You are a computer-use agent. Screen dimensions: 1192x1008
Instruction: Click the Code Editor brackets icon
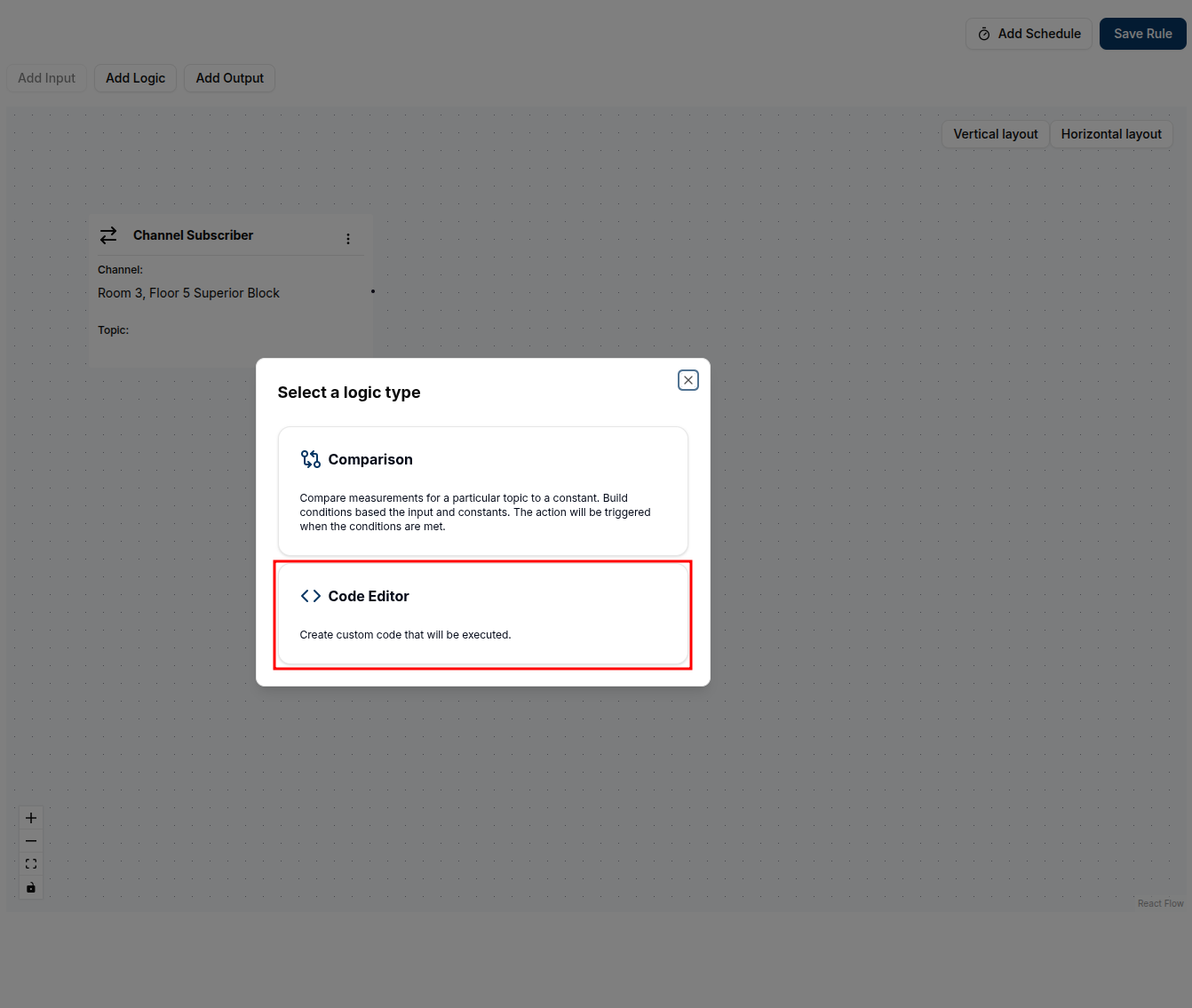point(310,596)
